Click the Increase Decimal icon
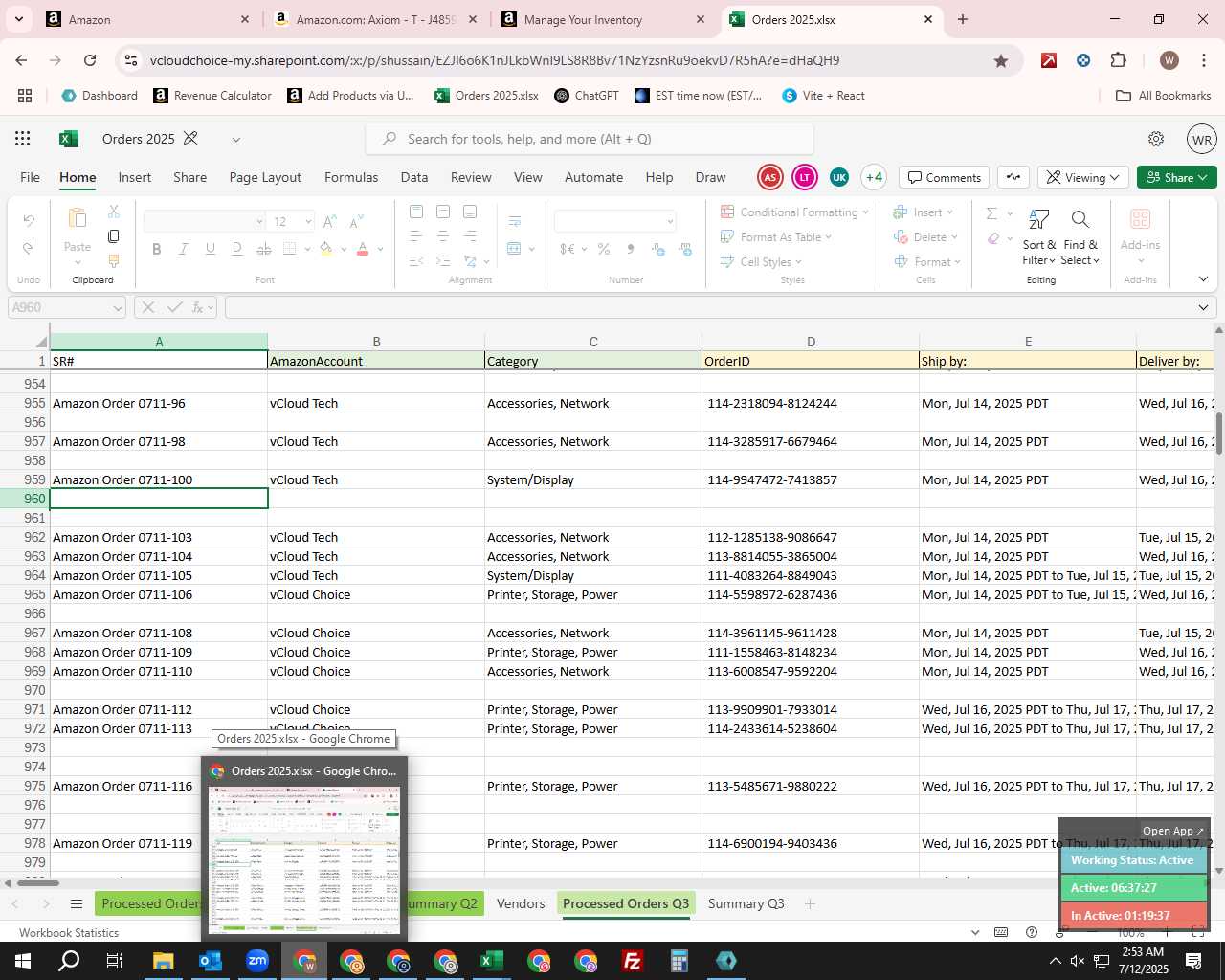 pos(658,249)
